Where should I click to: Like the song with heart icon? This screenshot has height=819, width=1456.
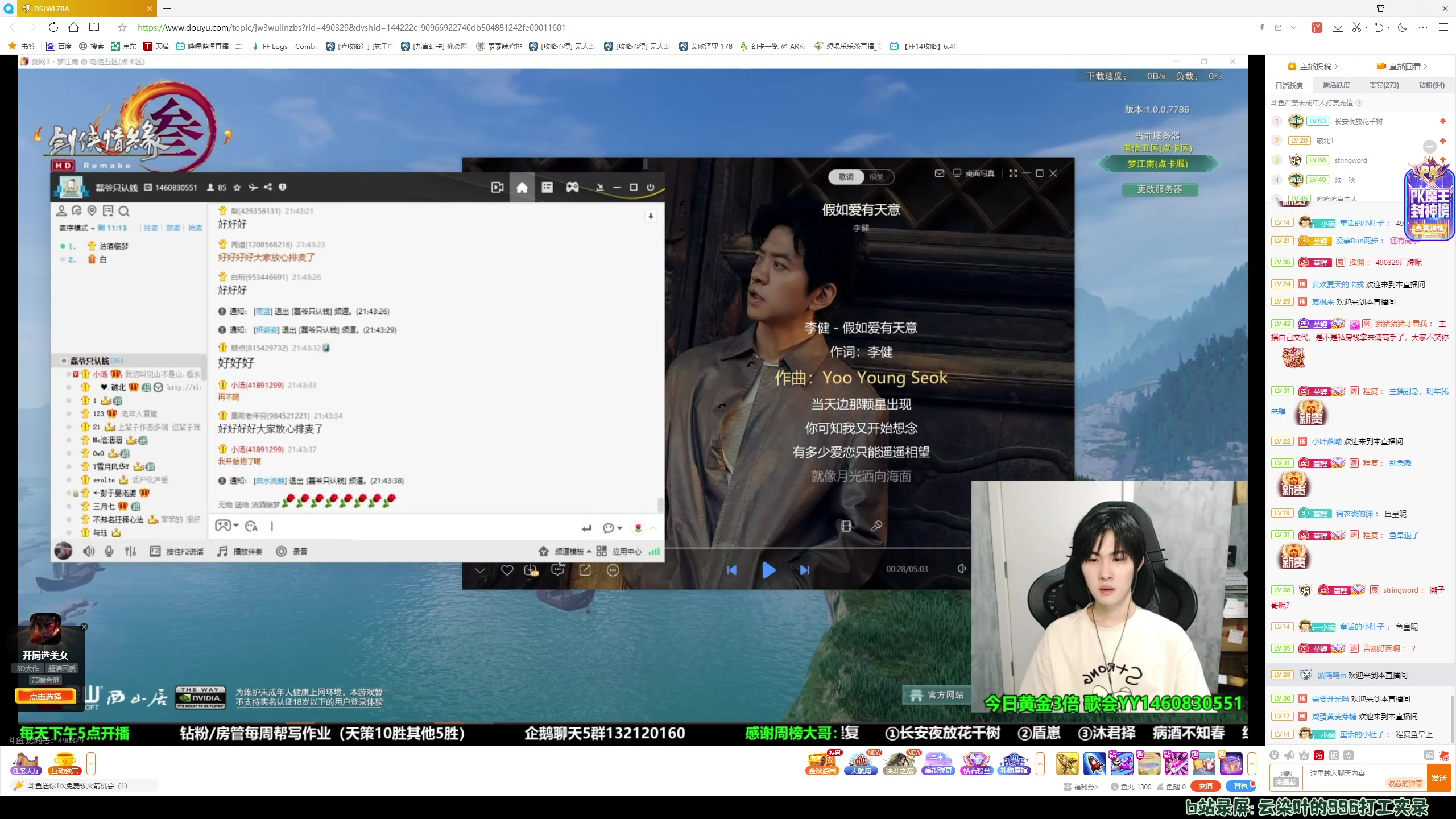[507, 570]
